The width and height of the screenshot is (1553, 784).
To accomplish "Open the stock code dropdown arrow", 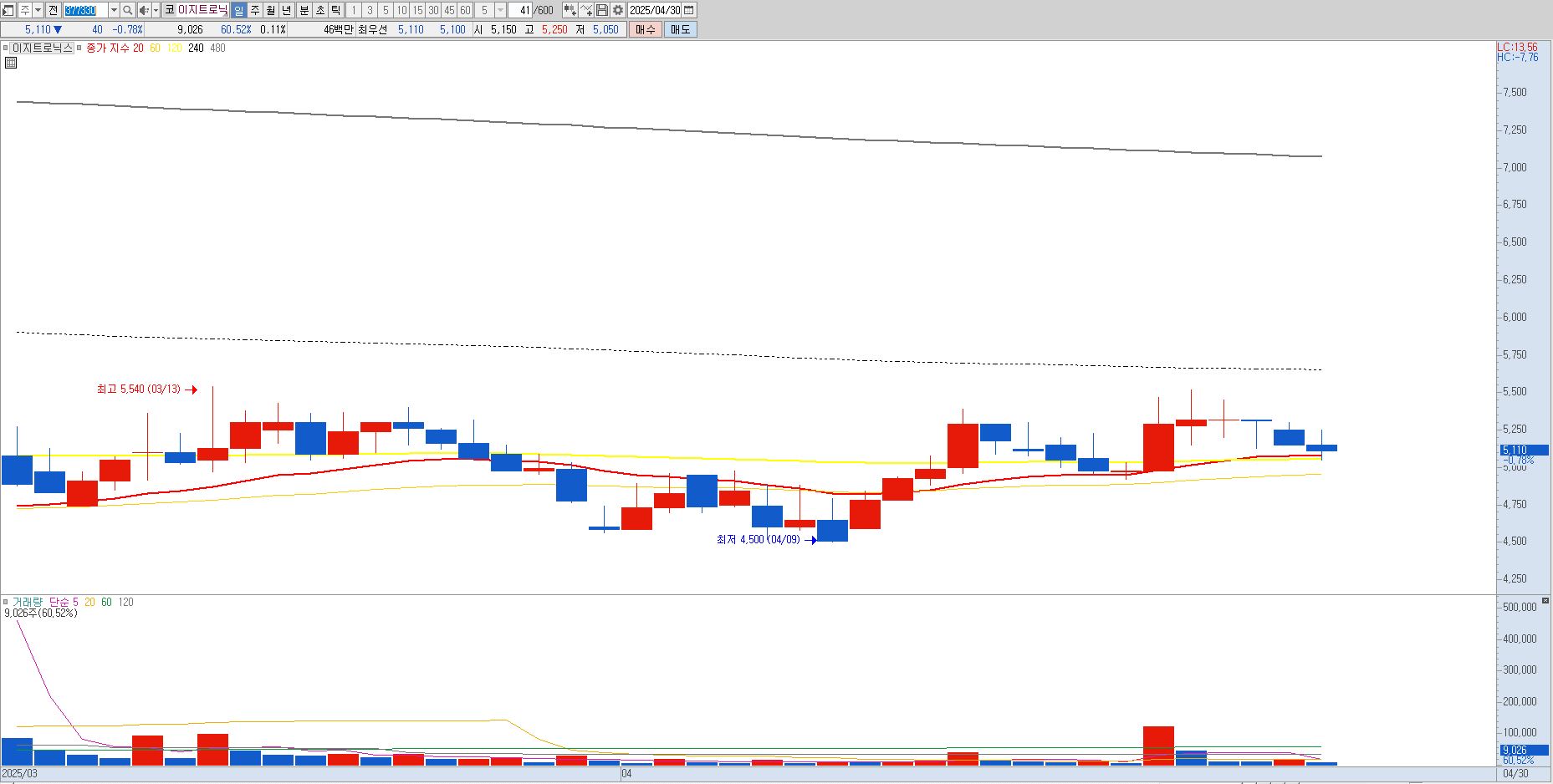I will click(x=114, y=10).
